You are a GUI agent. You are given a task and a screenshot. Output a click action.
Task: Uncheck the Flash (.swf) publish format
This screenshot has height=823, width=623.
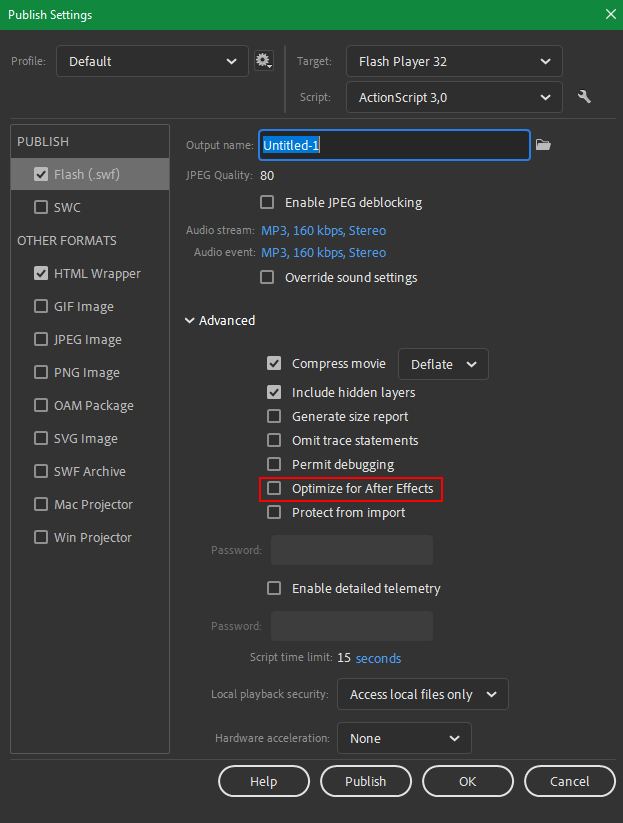(x=42, y=173)
